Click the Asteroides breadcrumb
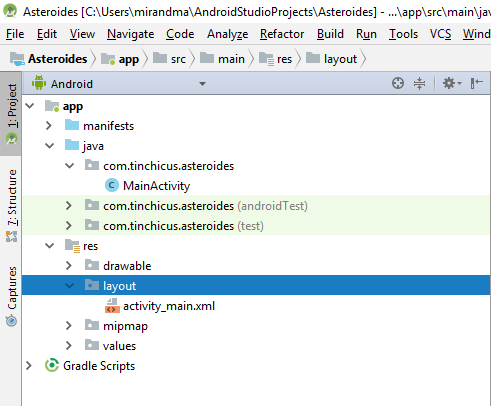Viewport: 491px width, 406px height. click(x=49, y=59)
